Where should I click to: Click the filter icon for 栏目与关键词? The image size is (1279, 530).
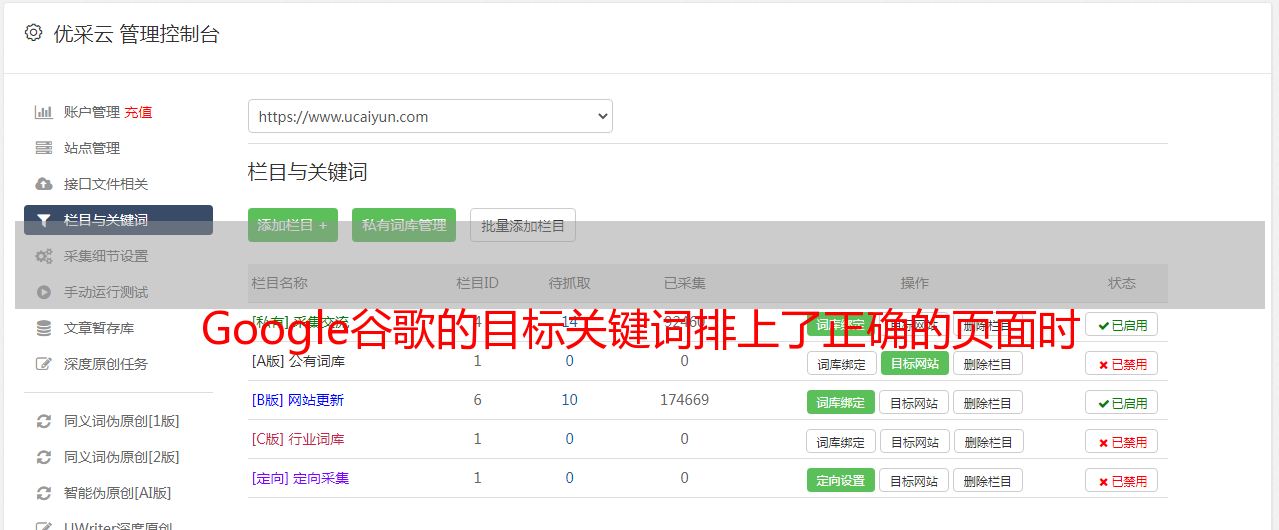click(x=43, y=220)
